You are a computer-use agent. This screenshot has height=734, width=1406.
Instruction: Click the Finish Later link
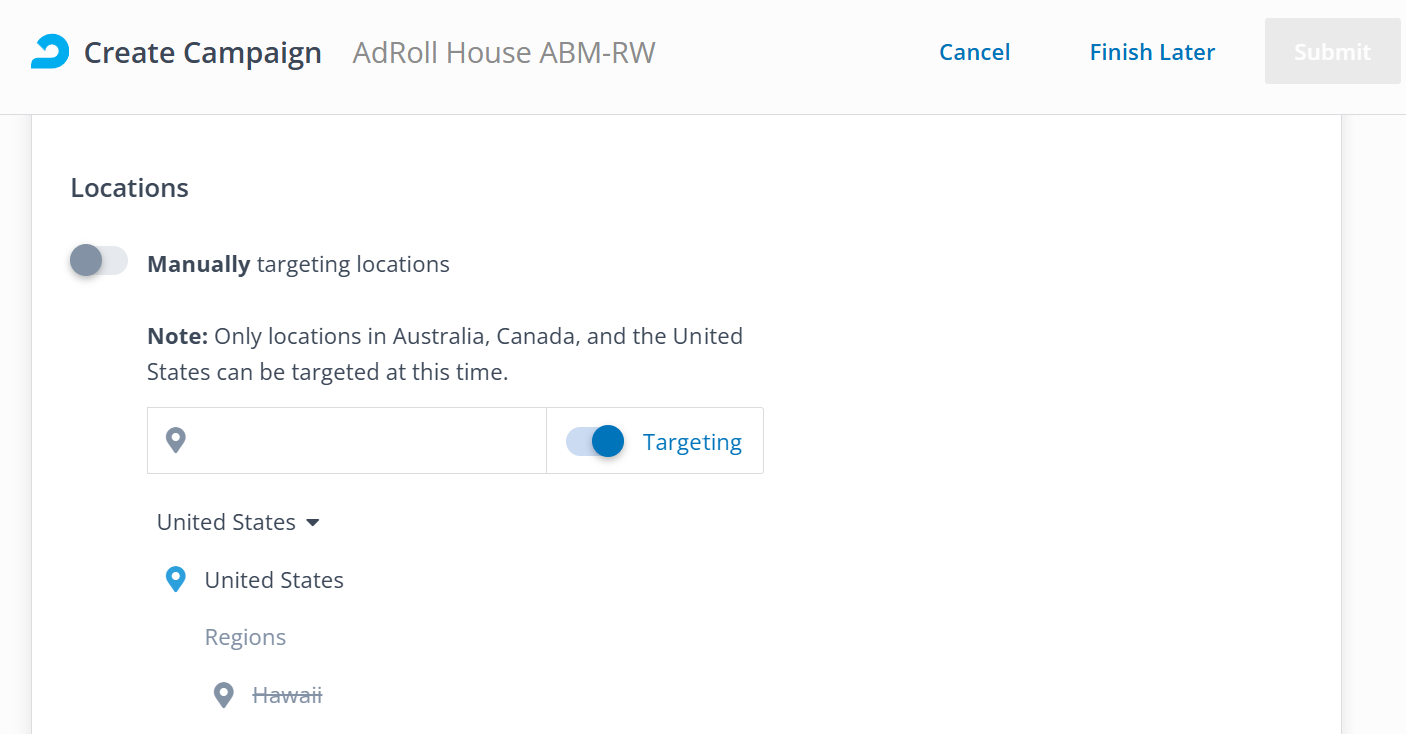click(1152, 52)
